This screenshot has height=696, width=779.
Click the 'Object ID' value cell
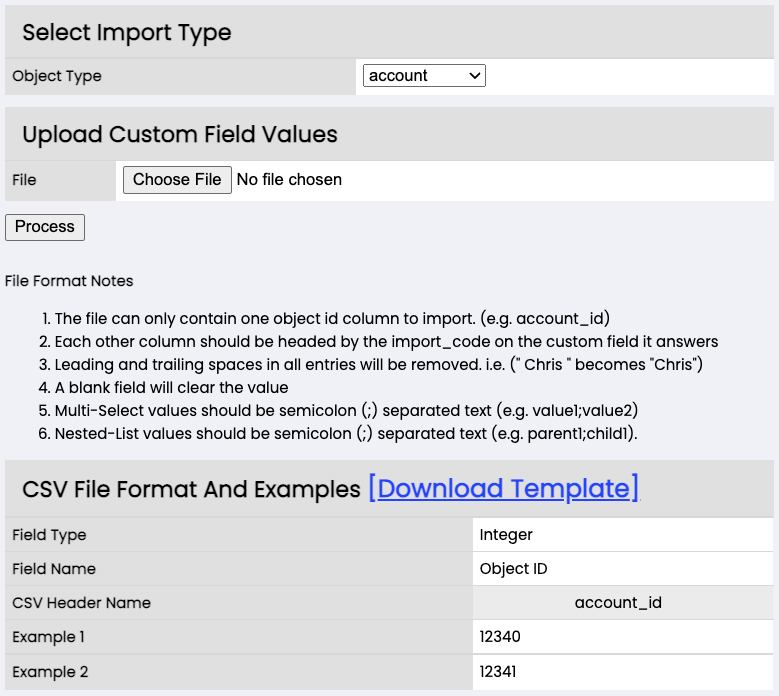(x=623, y=569)
